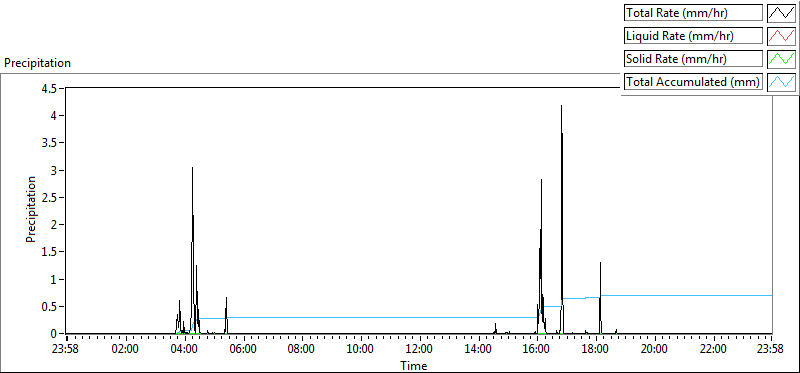This screenshot has height=373, width=800.
Task: Click the Liquid Rate red line icon
Action: click(782, 36)
